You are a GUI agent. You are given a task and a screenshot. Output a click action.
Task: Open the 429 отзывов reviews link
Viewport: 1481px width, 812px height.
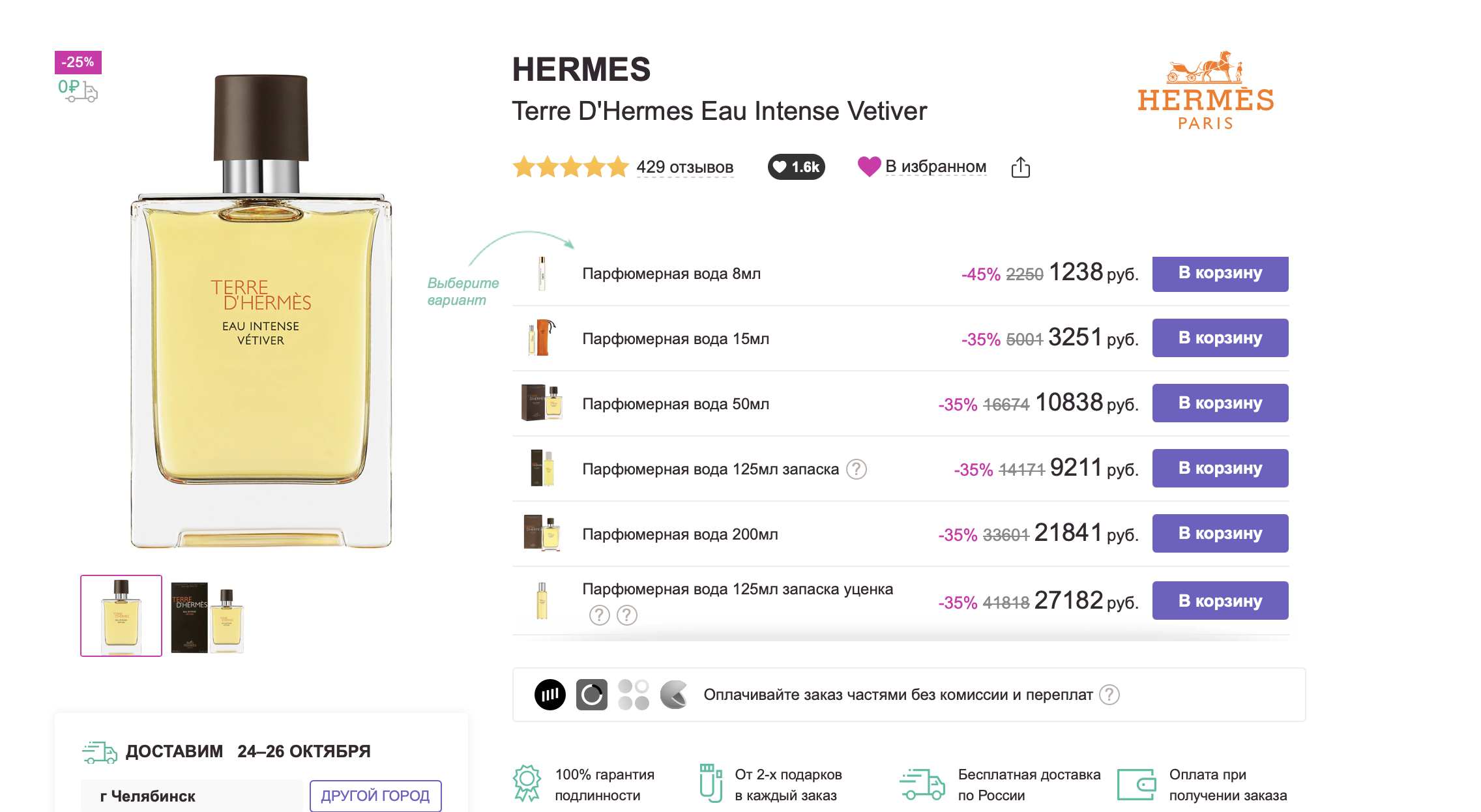(x=684, y=167)
